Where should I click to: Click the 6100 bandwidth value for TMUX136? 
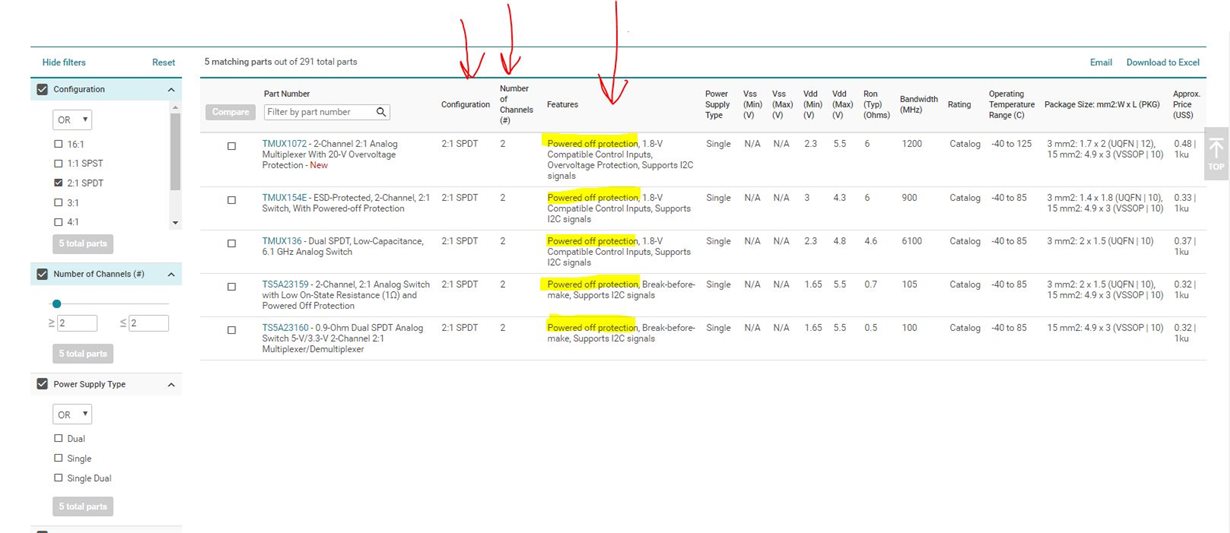pos(911,241)
